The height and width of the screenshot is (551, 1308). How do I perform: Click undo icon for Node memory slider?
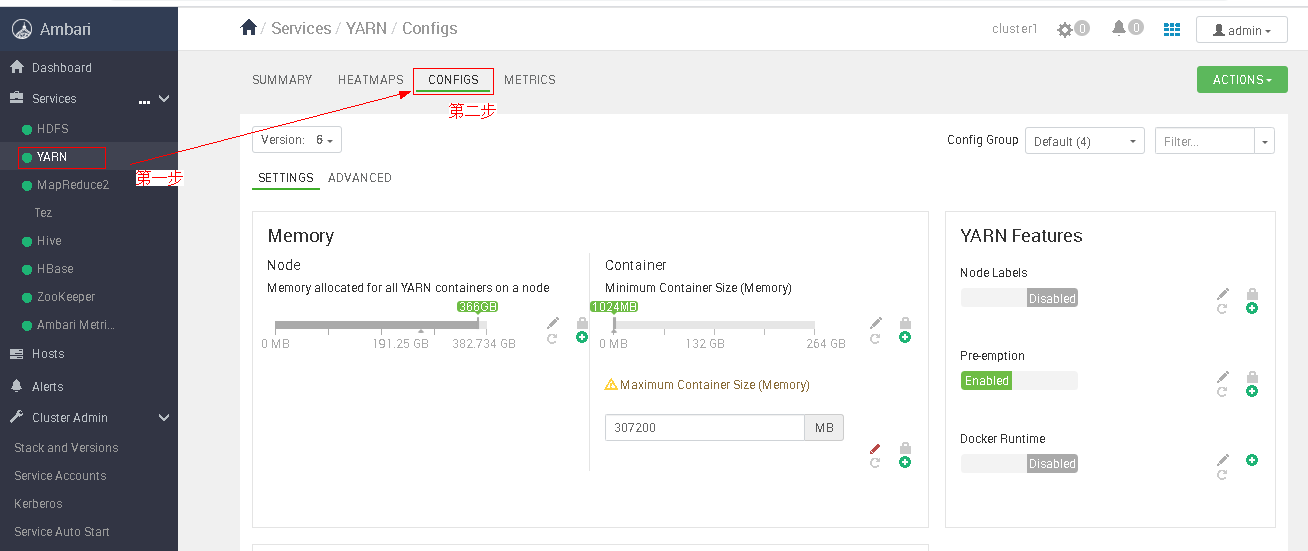(x=552, y=339)
